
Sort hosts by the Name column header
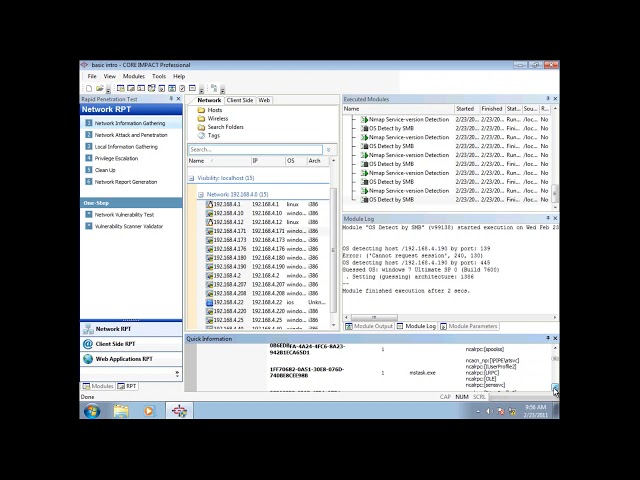[219, 161]
